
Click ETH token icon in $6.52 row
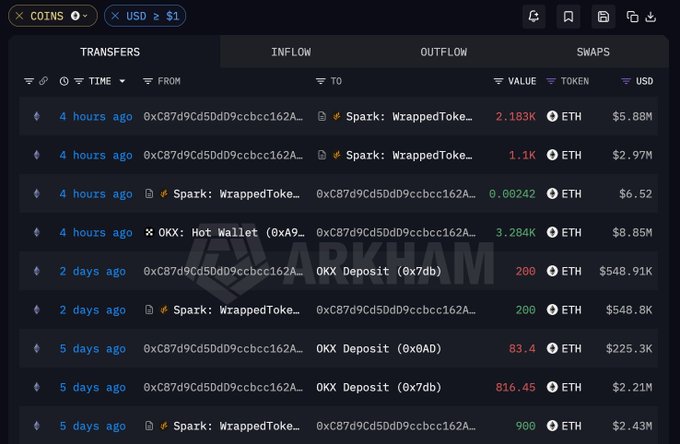(552, 193)
